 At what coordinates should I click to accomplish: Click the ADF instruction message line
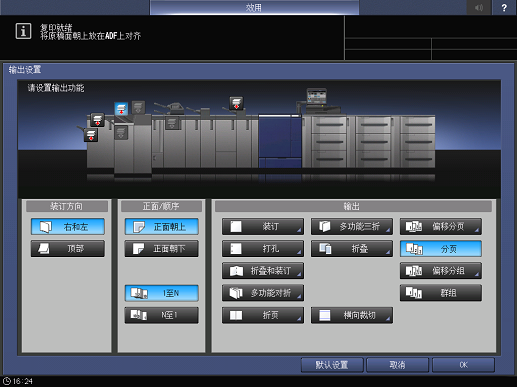pos(90,36)
